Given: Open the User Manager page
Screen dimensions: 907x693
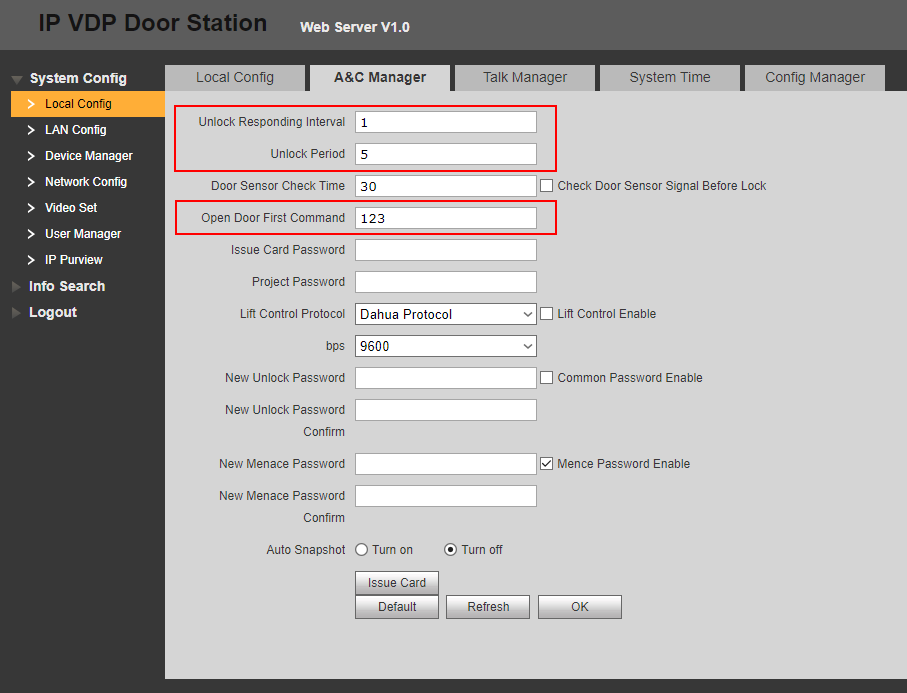Looking at the screenshot, I should pyautogui.click(x=82, y=234).
